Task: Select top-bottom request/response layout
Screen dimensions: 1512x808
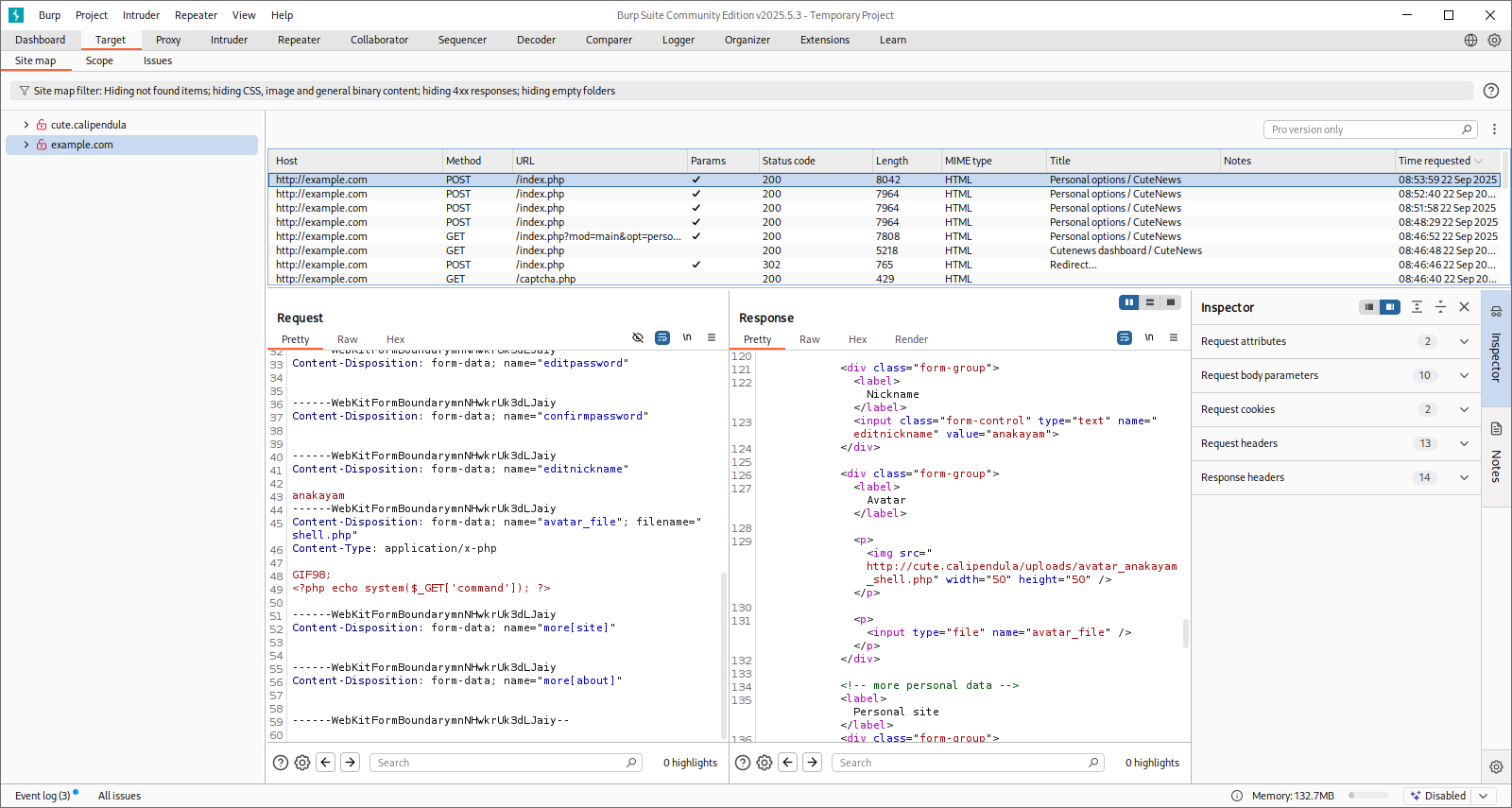Action: [1150, 302]
